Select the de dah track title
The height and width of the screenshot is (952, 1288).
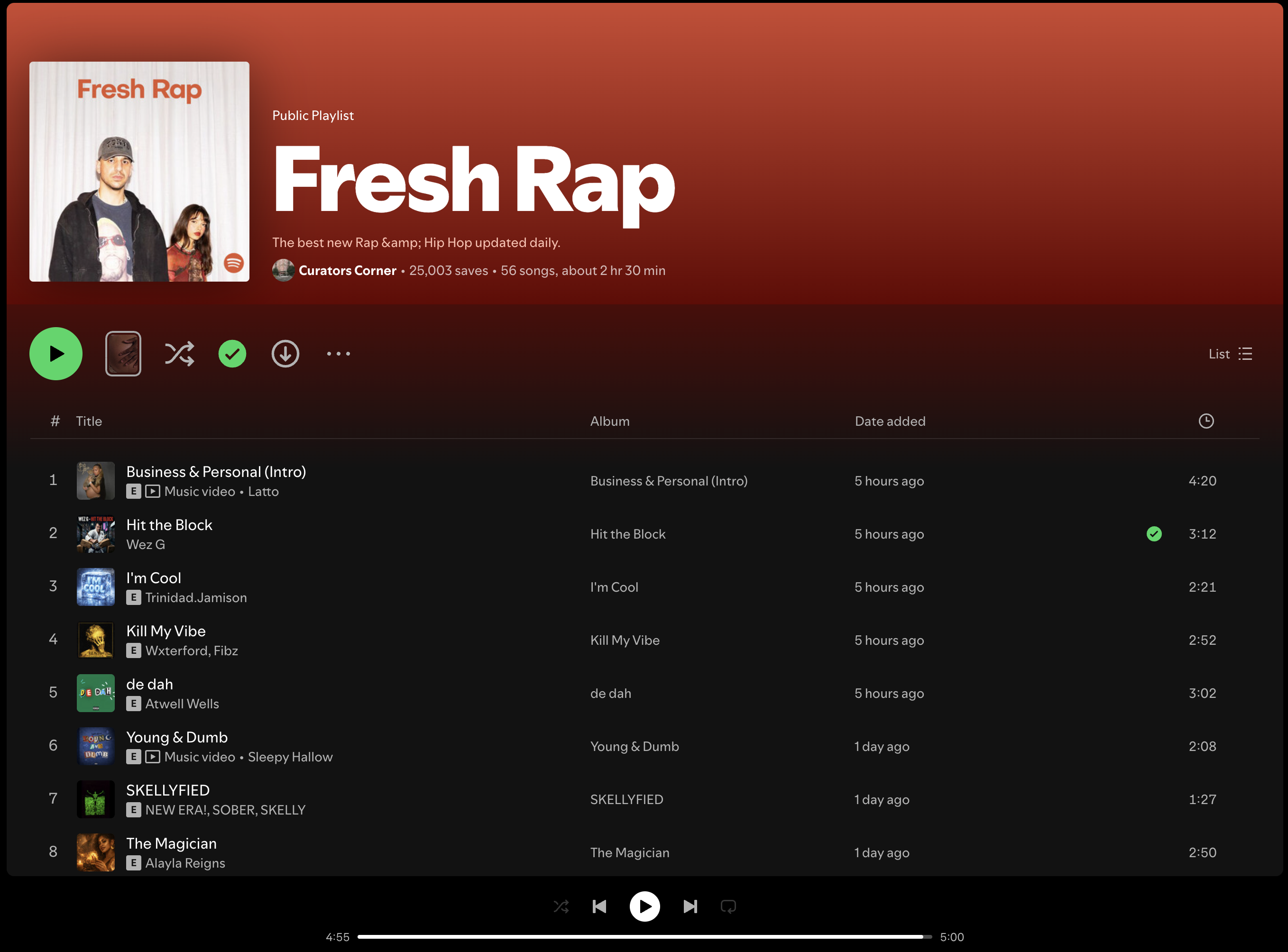[150, 684]
